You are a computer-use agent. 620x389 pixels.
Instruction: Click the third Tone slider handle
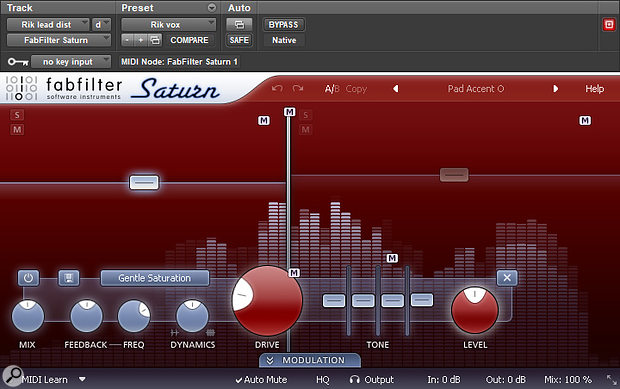coord(392,301)
